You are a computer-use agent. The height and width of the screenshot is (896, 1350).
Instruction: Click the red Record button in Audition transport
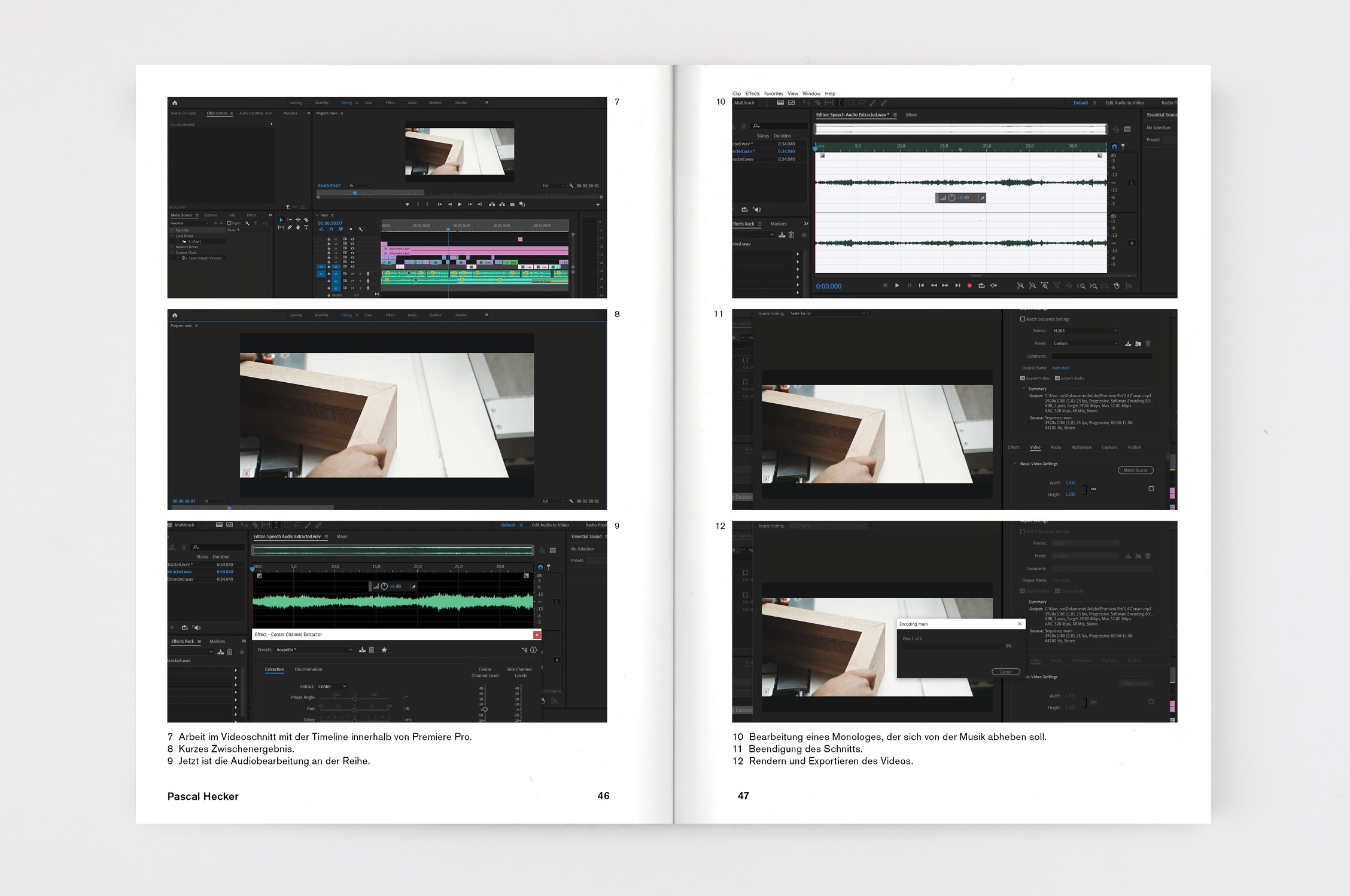coord(969,286)
